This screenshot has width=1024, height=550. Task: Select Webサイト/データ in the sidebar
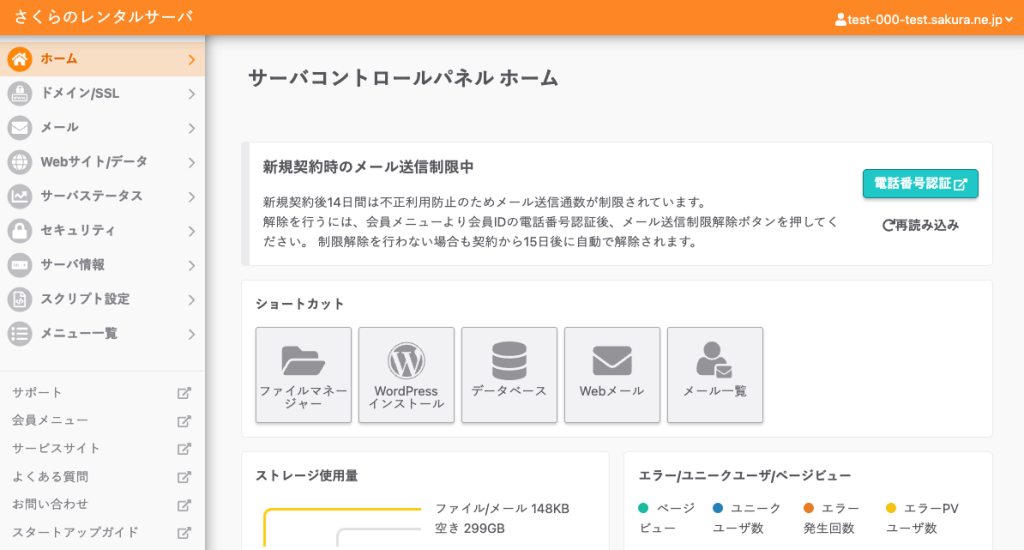pyautogui.click(x=103, y=162)
